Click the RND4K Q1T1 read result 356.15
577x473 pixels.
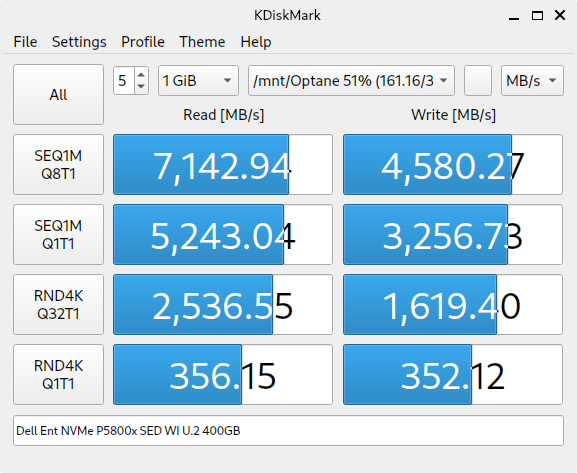click(x=223, y=374)
